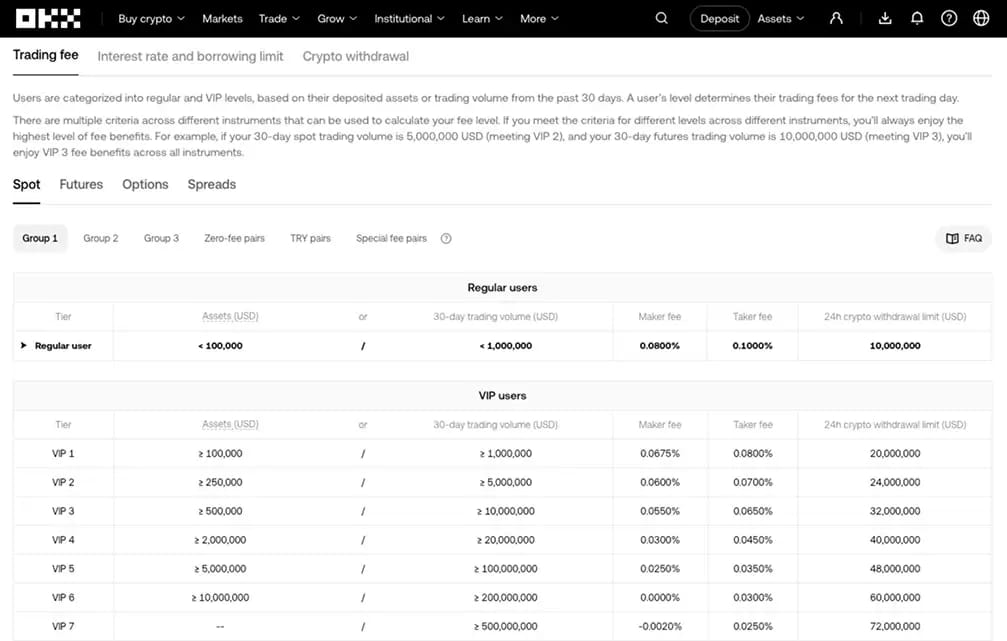The width and height of the screenshot is (1007, 641).
Task: Click the Deposit button
Action: (719, 19)
